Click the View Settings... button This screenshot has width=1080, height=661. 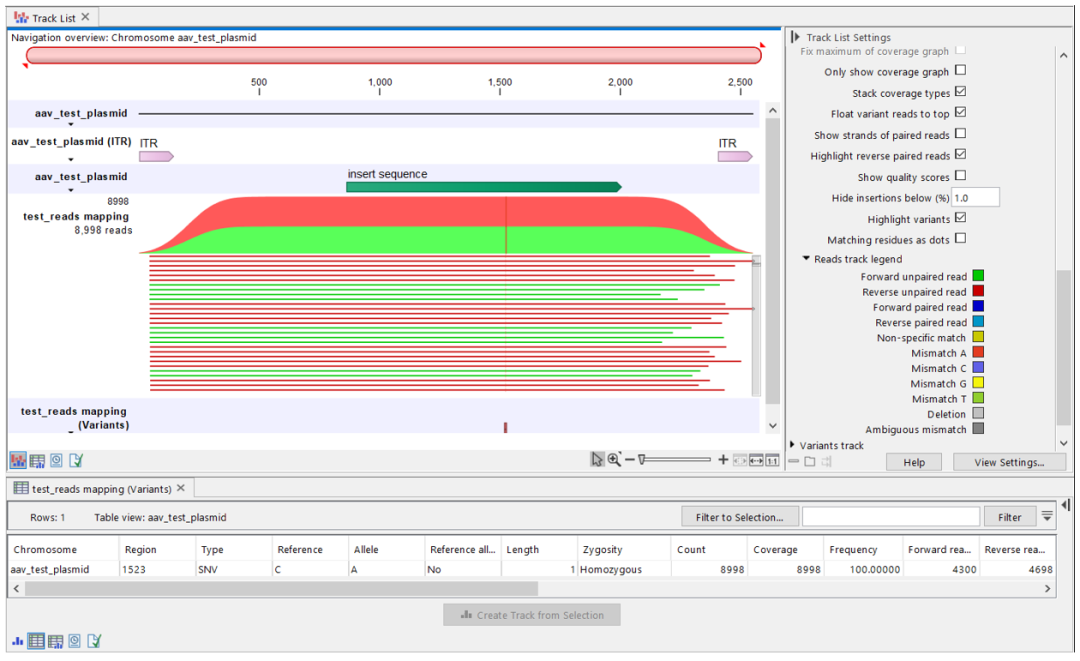[x=1009, y=462]
